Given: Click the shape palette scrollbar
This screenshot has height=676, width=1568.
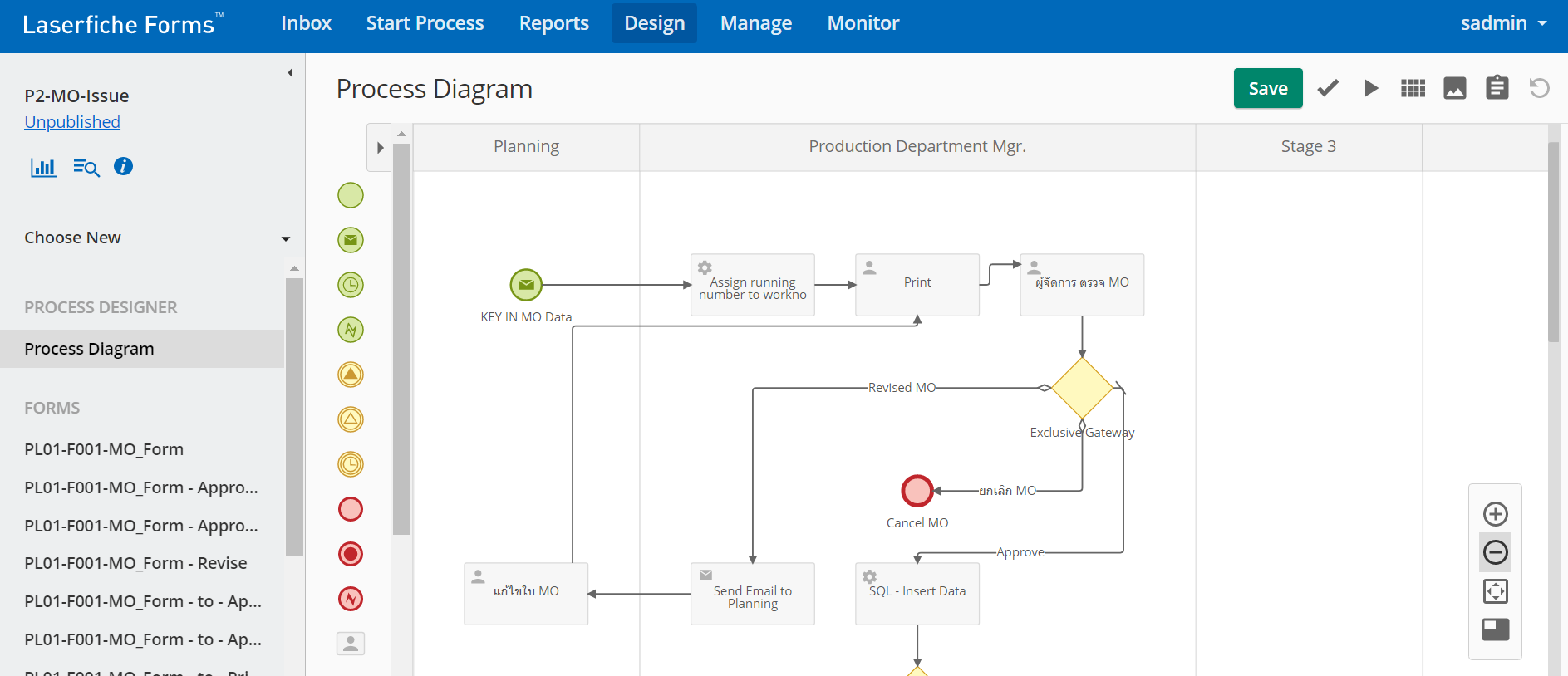Looking at the screenshot, I should click(401, 340).
